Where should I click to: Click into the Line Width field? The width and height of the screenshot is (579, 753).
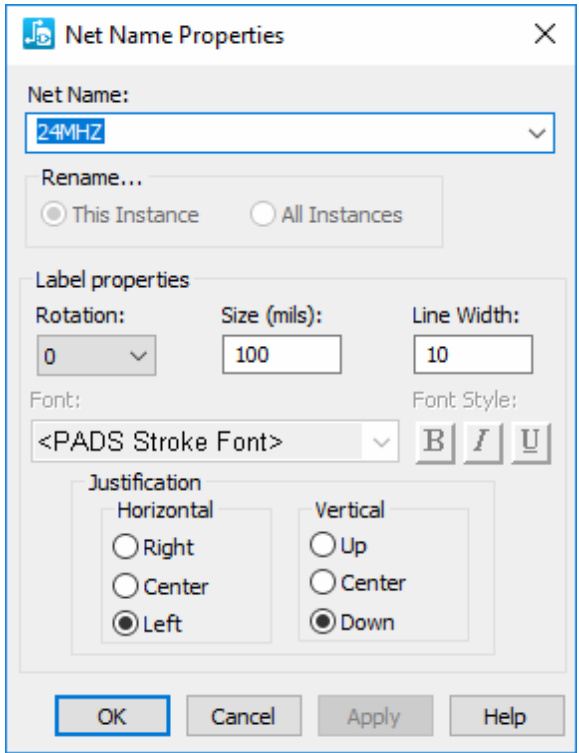(473, 354)
